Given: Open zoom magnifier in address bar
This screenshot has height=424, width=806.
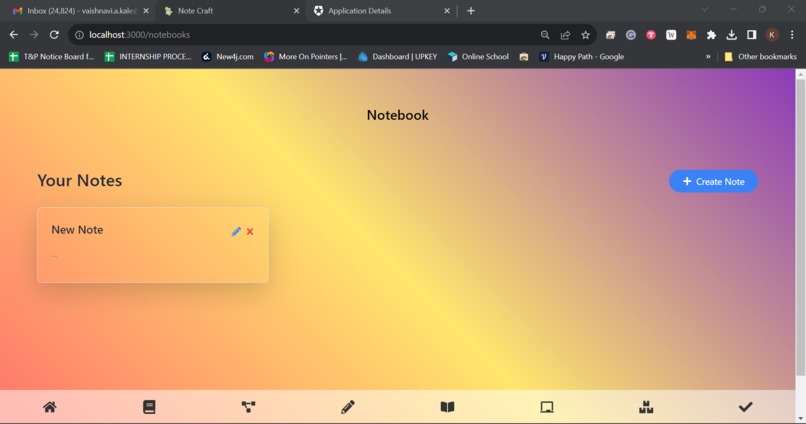Looking at the screenshot, I should (545, 35).
